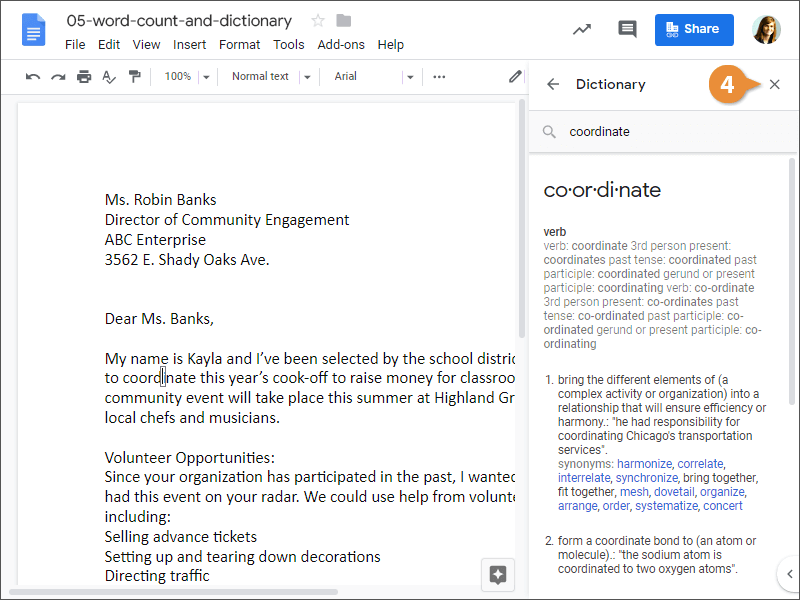Open the Tools menu

(288, 44)
